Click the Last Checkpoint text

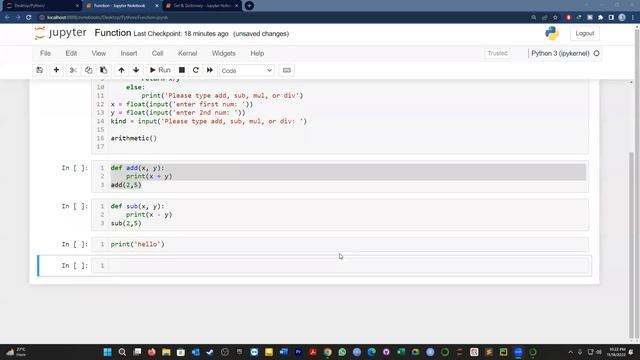tap(181, 34)
